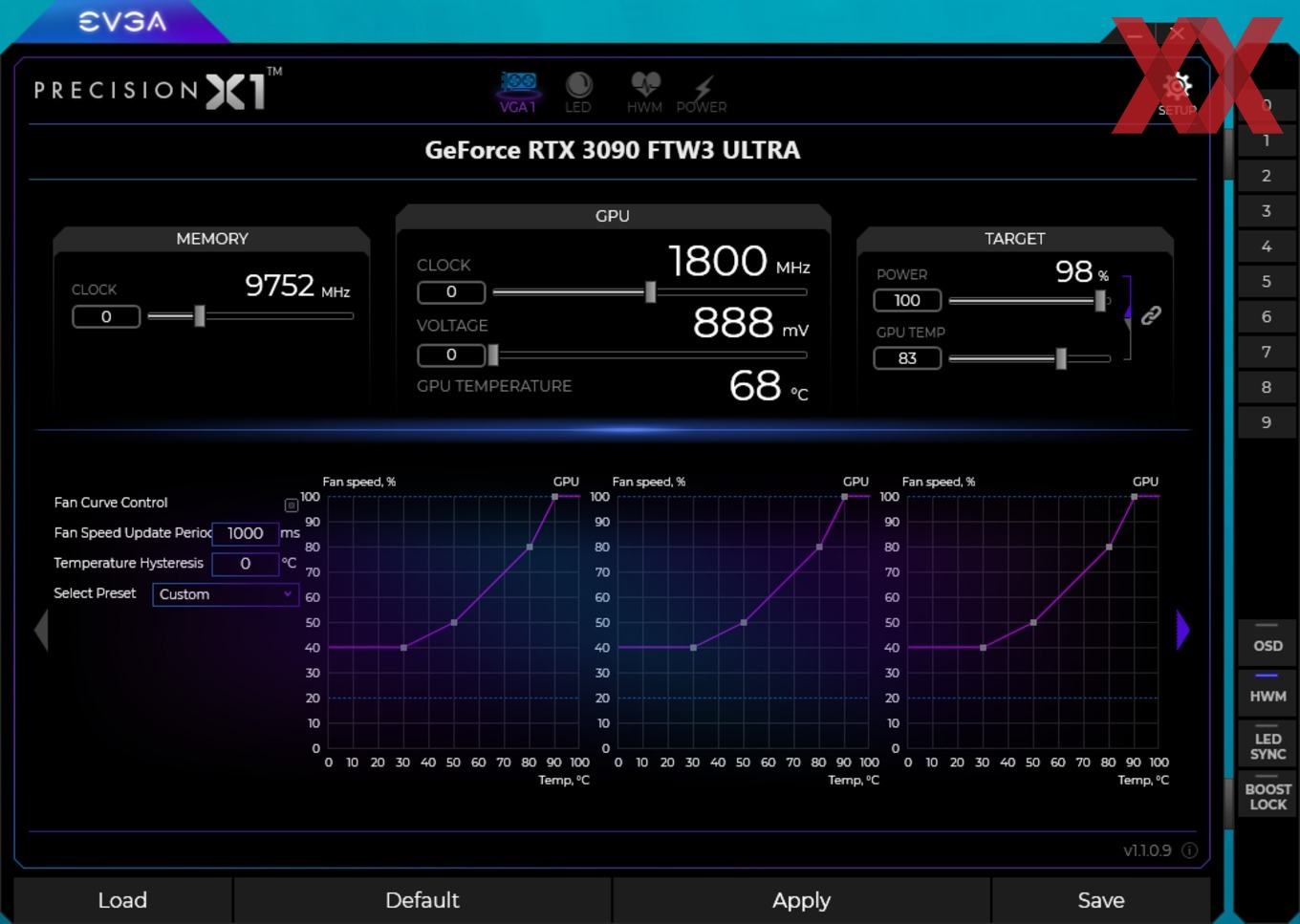Click the Power target value field
This screenshot has height=924, width=1300.
pos(907,301)
